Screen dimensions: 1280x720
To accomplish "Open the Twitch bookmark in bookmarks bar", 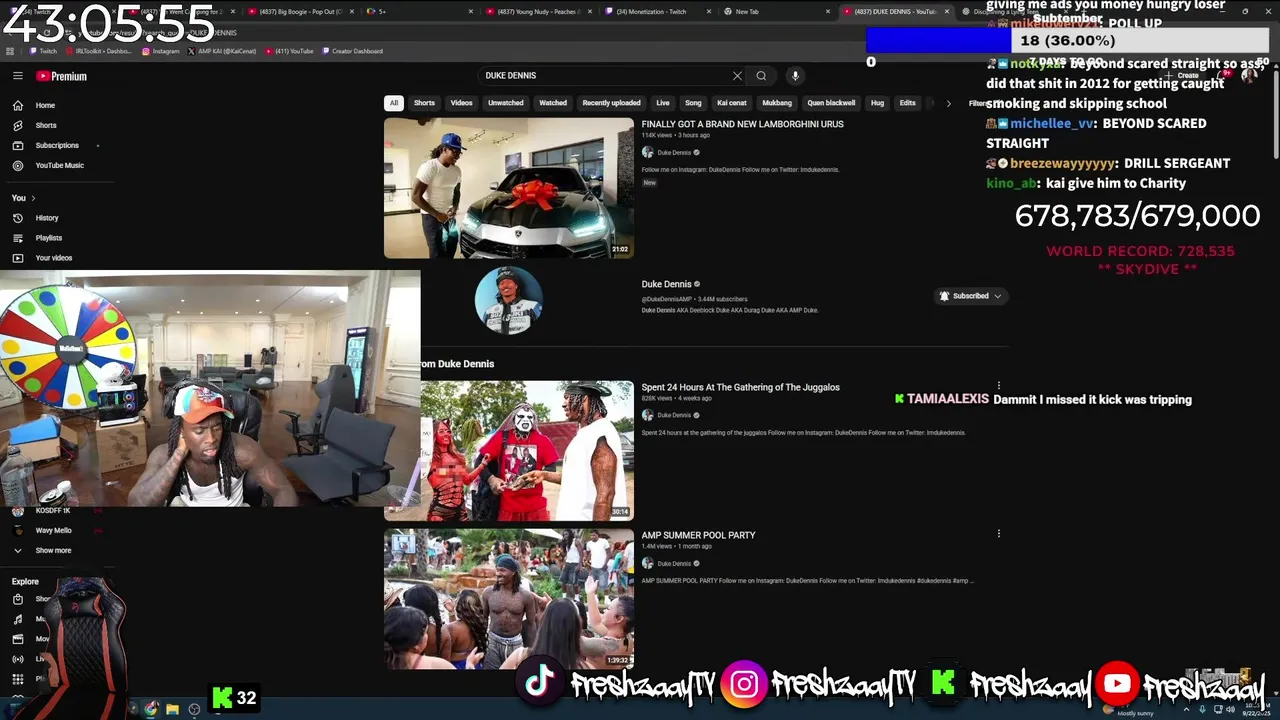I will (44, 51).
